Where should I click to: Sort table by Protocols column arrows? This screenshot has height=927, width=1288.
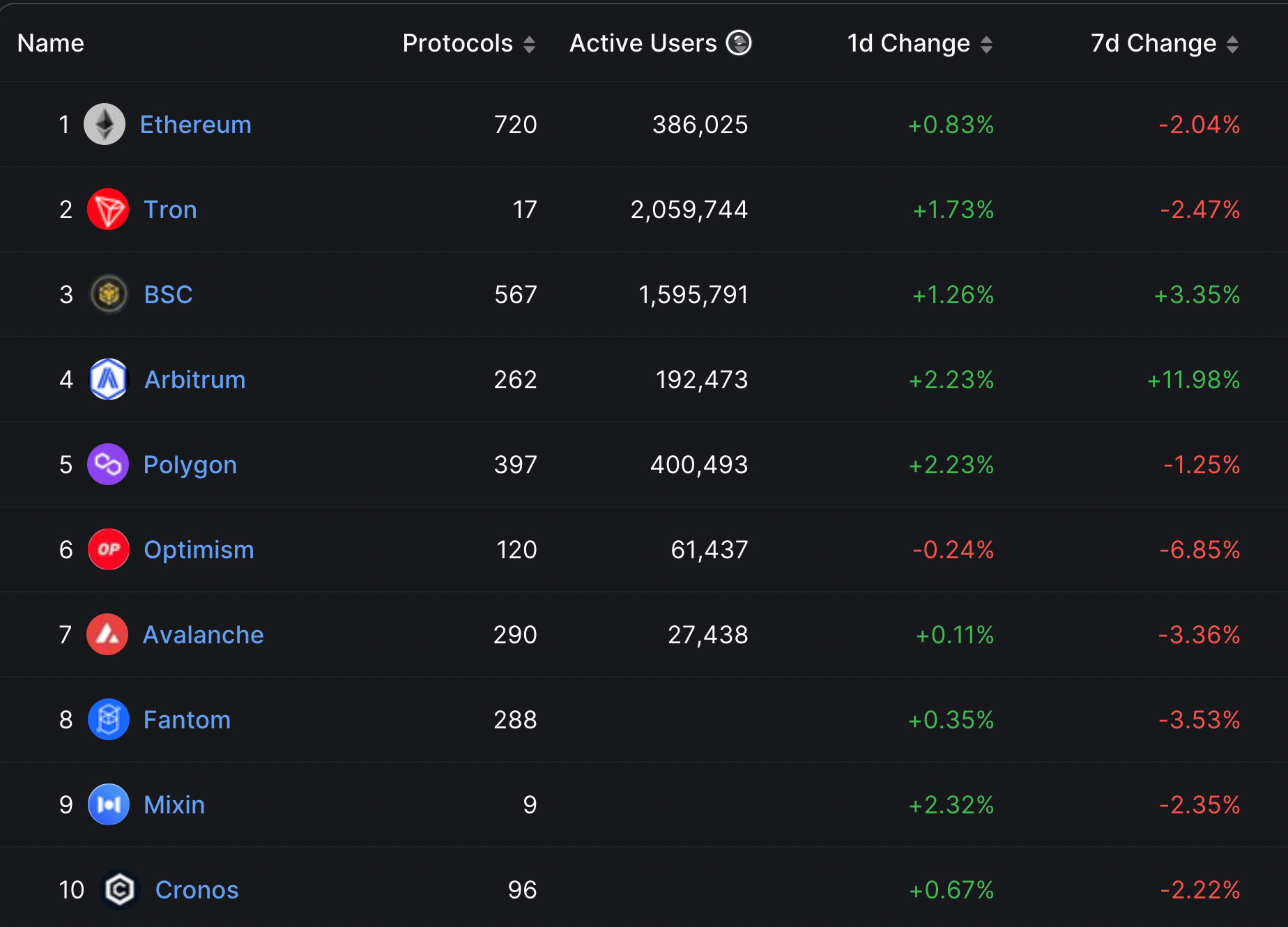529,45
